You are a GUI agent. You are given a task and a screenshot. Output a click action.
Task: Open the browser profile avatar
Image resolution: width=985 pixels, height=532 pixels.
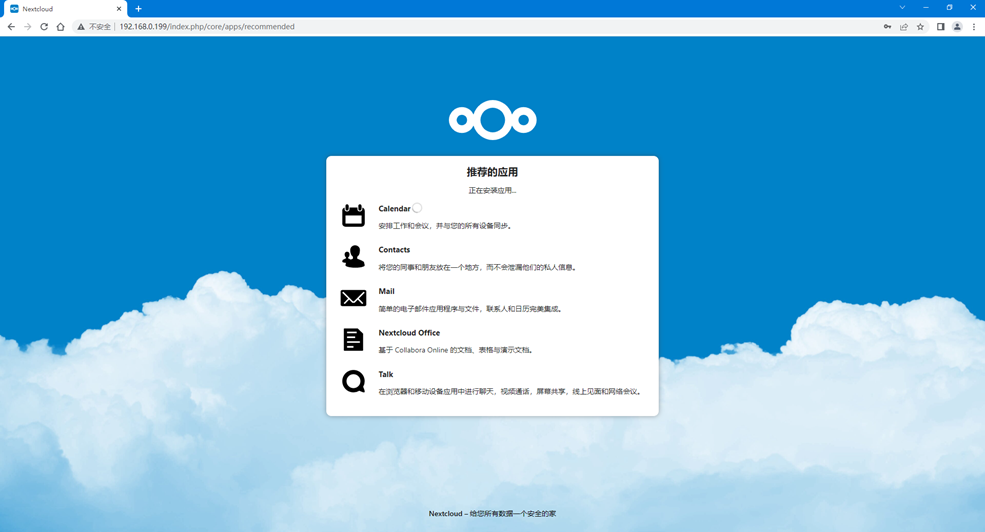(957, 26)
